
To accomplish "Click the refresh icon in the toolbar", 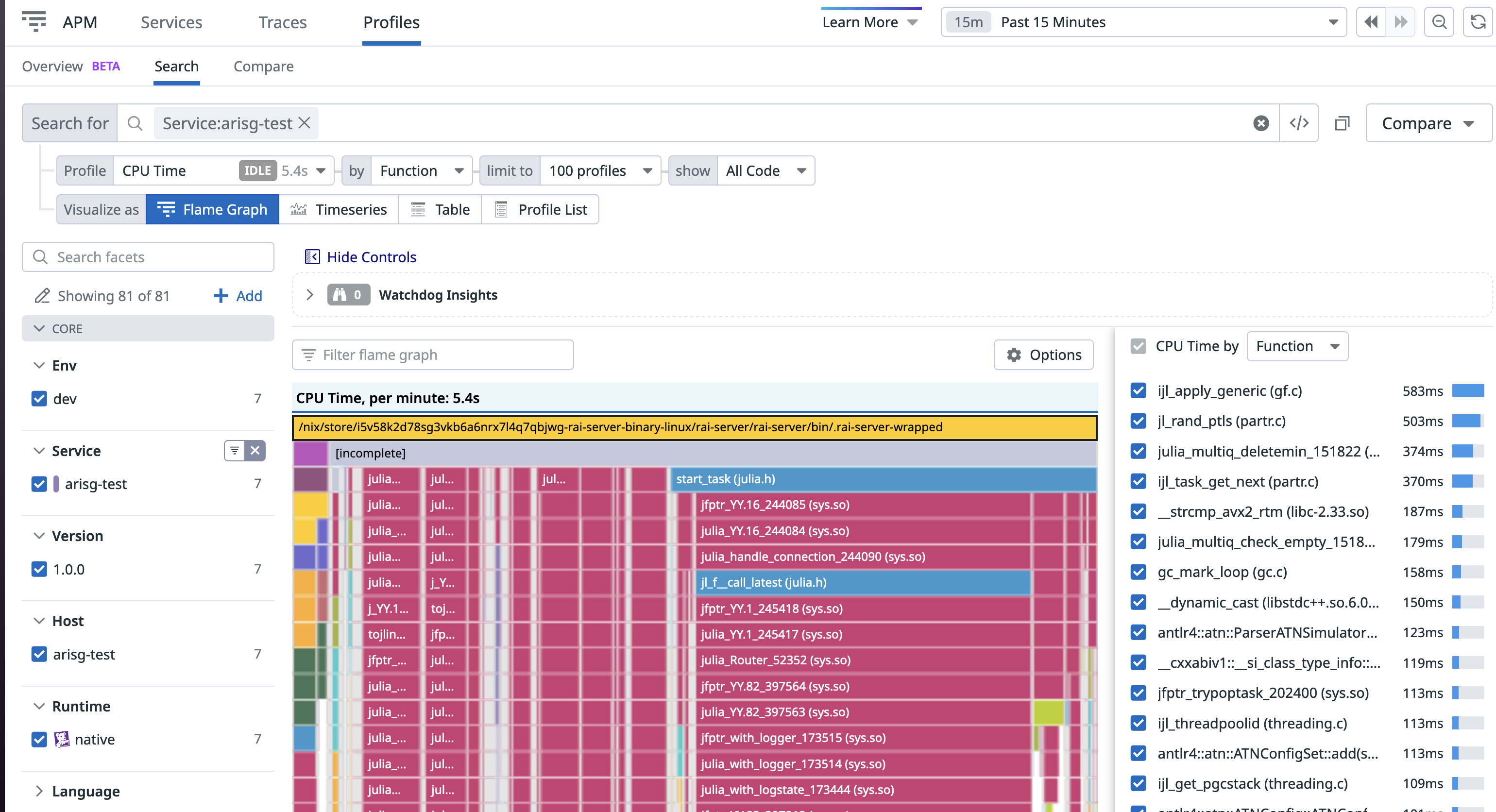I will [x=1478, y=21].
